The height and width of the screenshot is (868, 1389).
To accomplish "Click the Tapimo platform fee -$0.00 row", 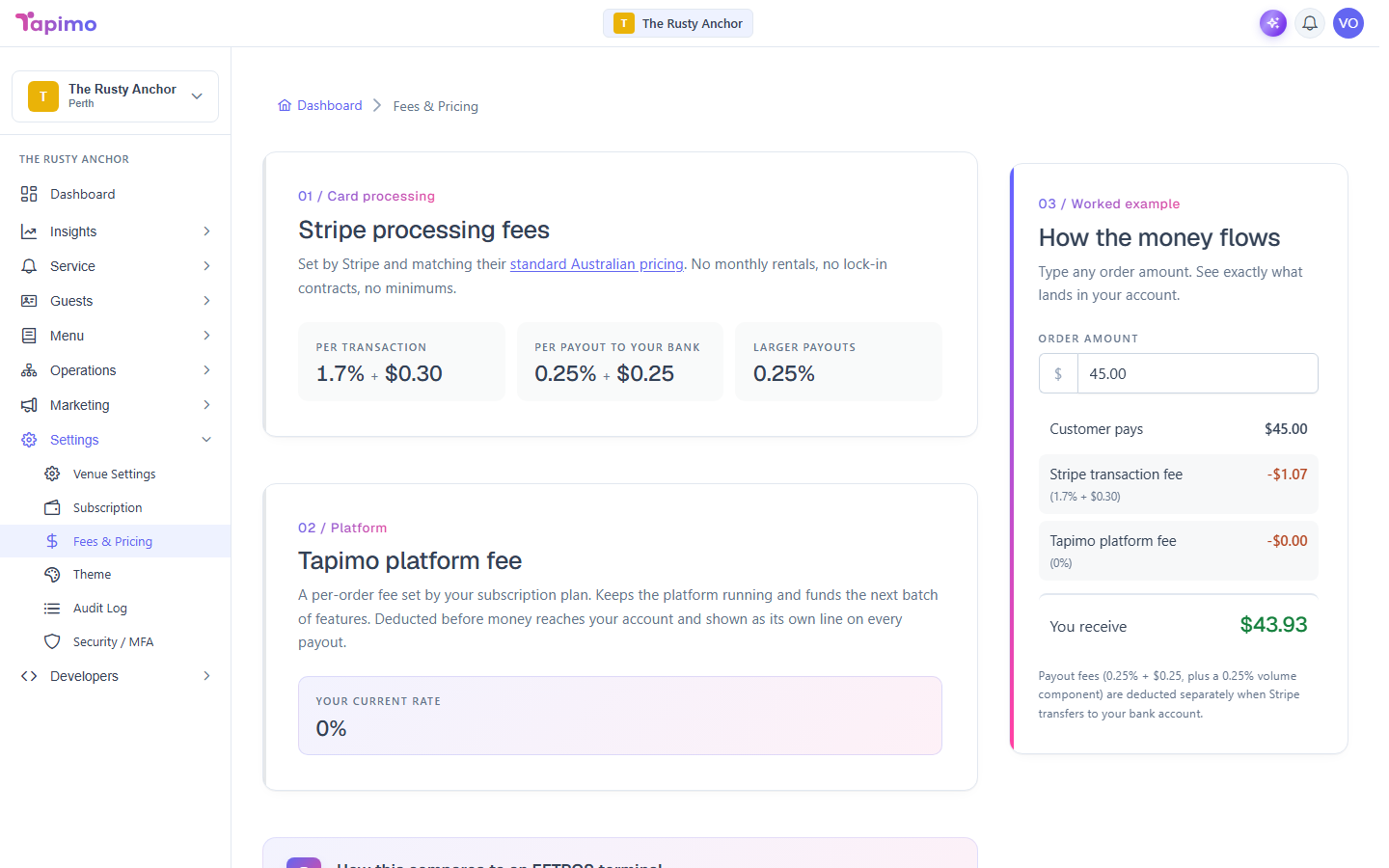I will 1179,551.
